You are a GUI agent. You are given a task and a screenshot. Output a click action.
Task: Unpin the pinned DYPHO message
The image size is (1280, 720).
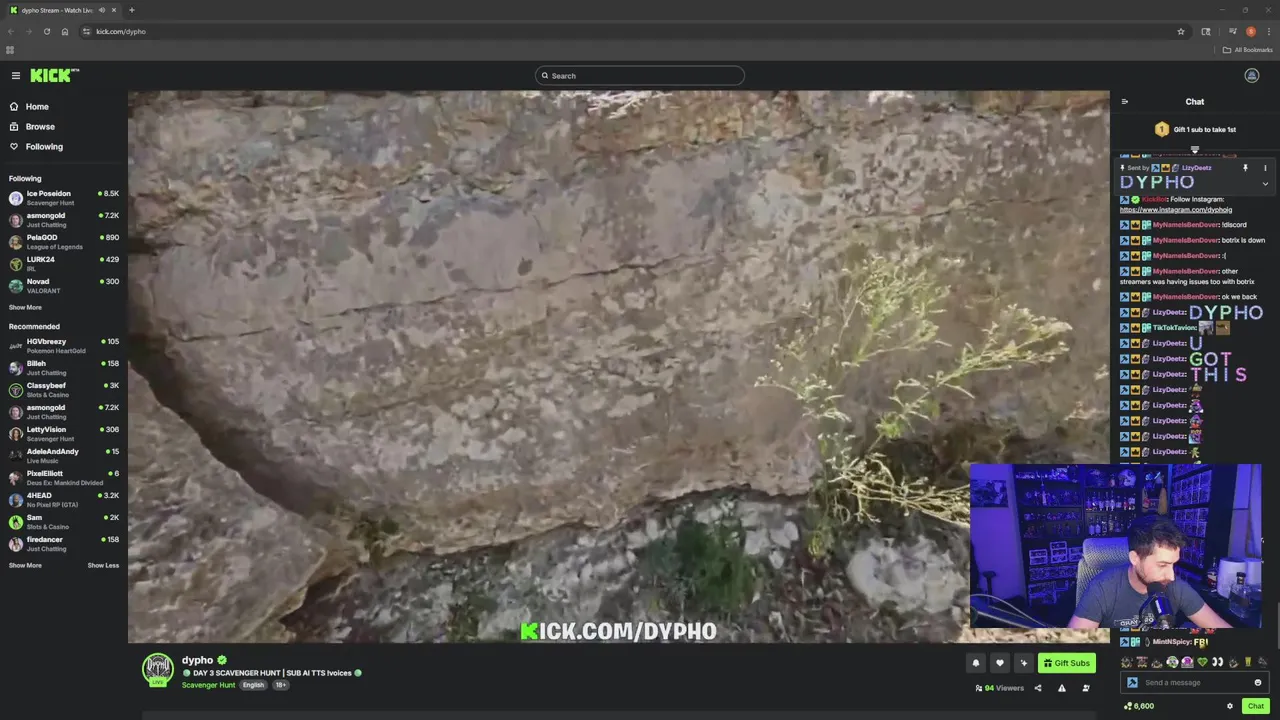1245,168
